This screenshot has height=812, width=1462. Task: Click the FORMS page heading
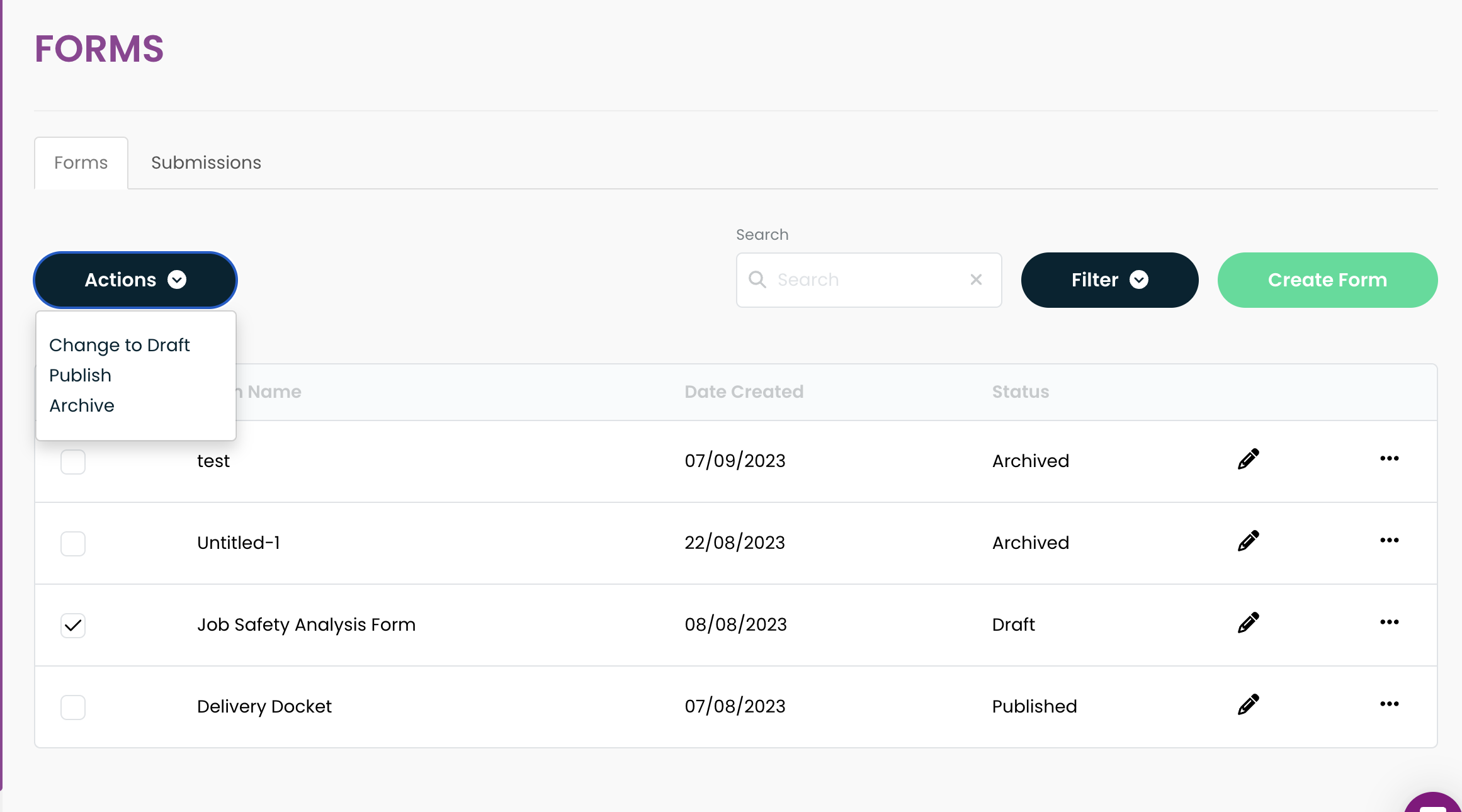(x=99, y=49)
